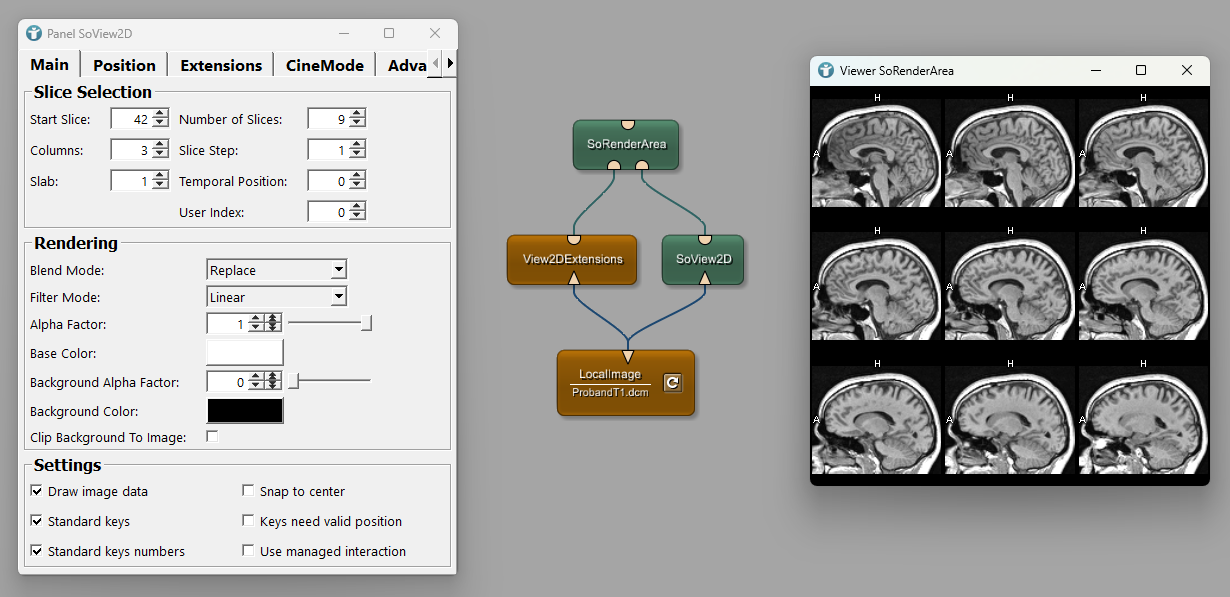The width and height of the screenshot is (1230, 597).
Task: Click the reload icon on LocalImage module
Action: pos(673,382)
